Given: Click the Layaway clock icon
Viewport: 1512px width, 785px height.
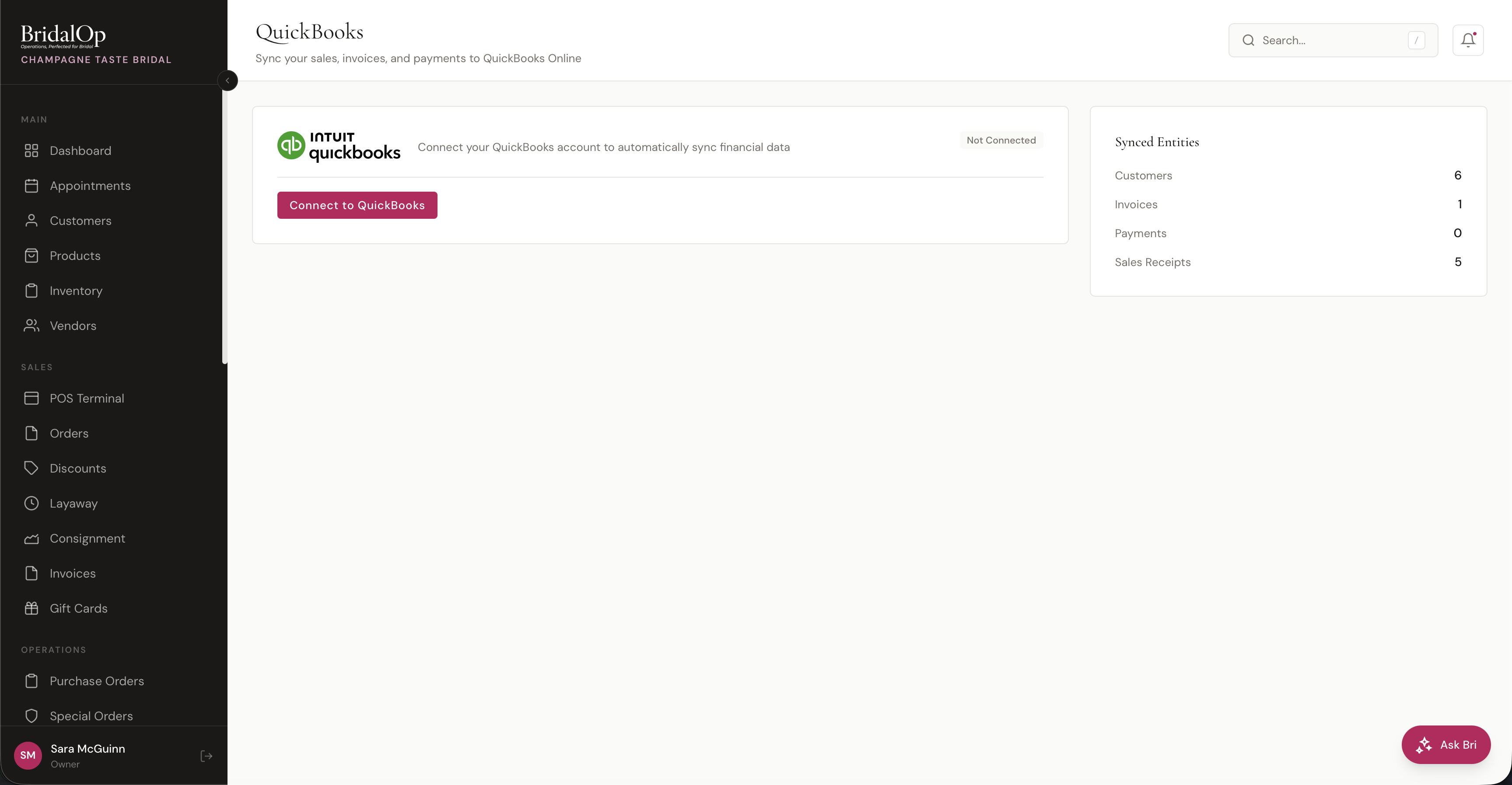Looking at the screenshot, I should [31, 503].
